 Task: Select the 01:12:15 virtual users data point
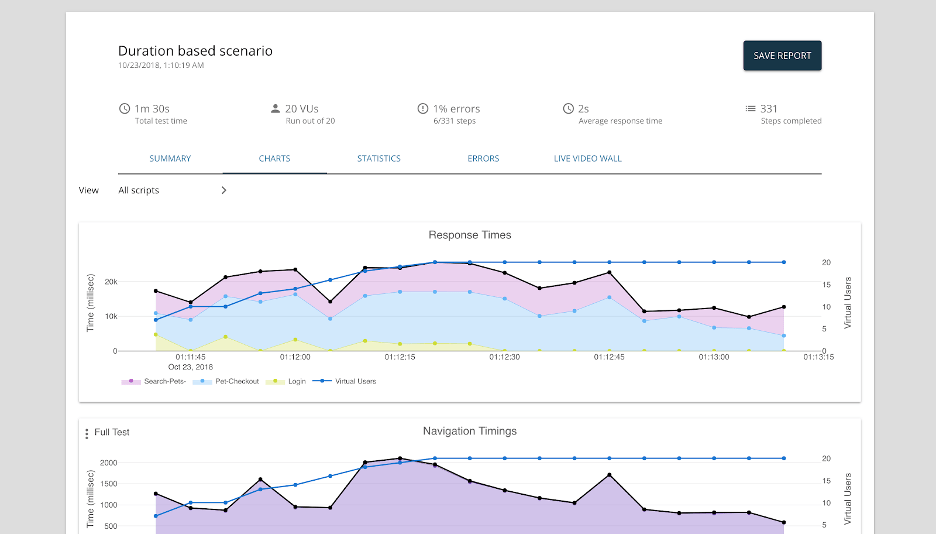click(400, 267)
